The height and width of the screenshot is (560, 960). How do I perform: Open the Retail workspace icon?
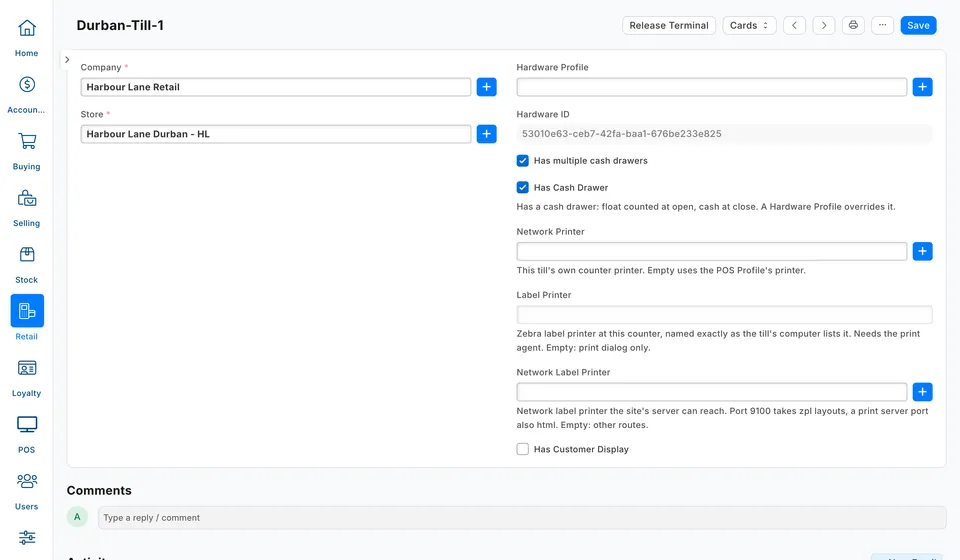tap(27, 311)
